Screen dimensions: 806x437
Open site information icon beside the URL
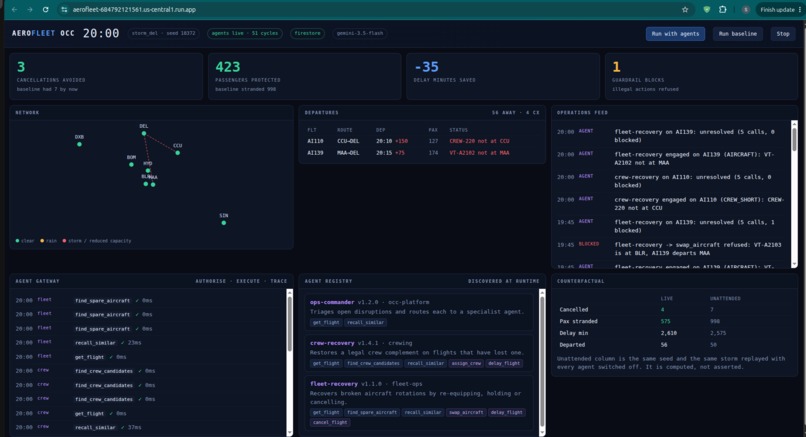64,9
